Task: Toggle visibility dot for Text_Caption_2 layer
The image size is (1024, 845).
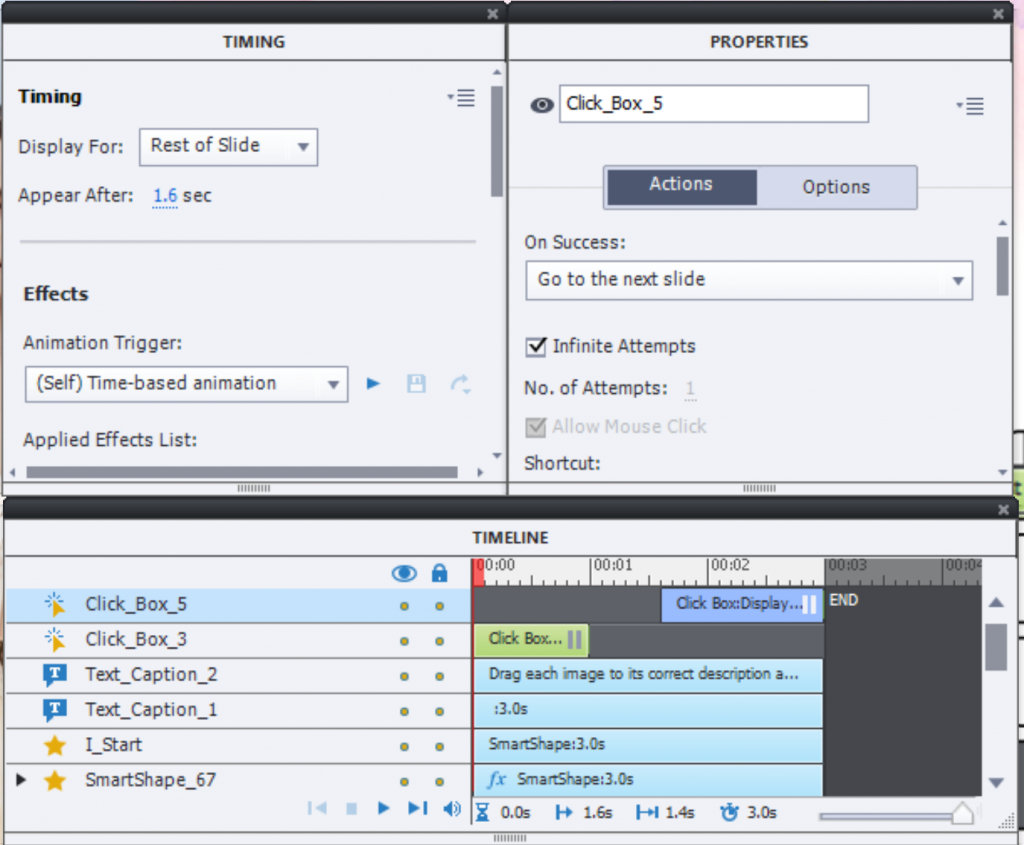Action: pyautogui.click(x=404, y=676)
